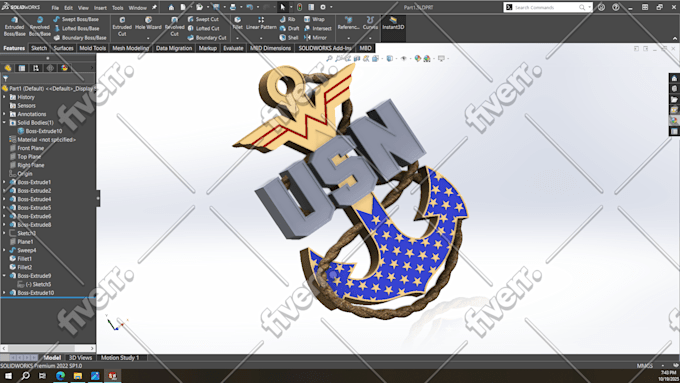Screen dimensions: 680x383
Task: Click the feature tree filter icon
Action: [6, 79]
